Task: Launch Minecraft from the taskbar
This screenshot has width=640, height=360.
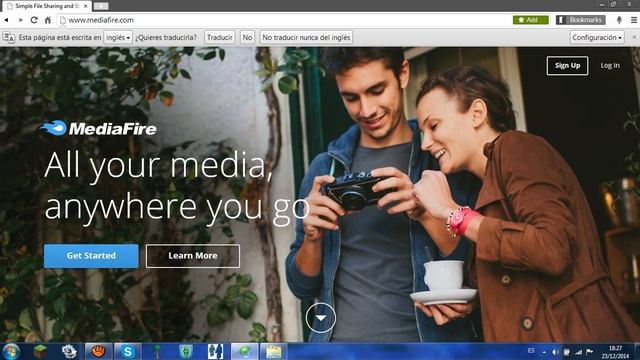Action: [40, 351]
